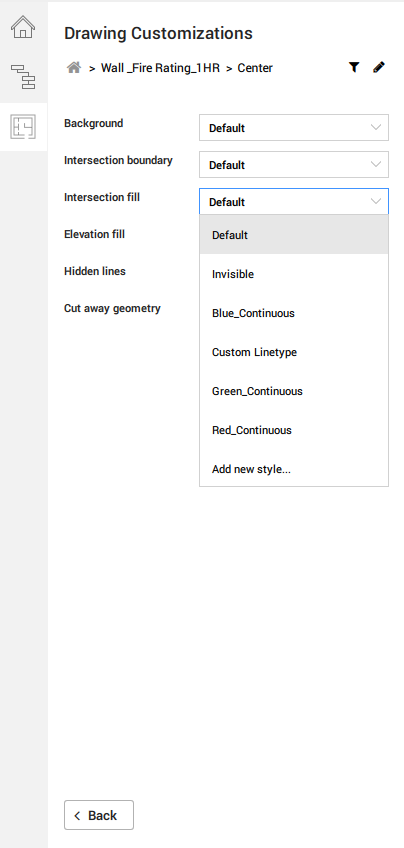Choose Default from the list
This screenshot has width=404, height=848.
(294, 235)
